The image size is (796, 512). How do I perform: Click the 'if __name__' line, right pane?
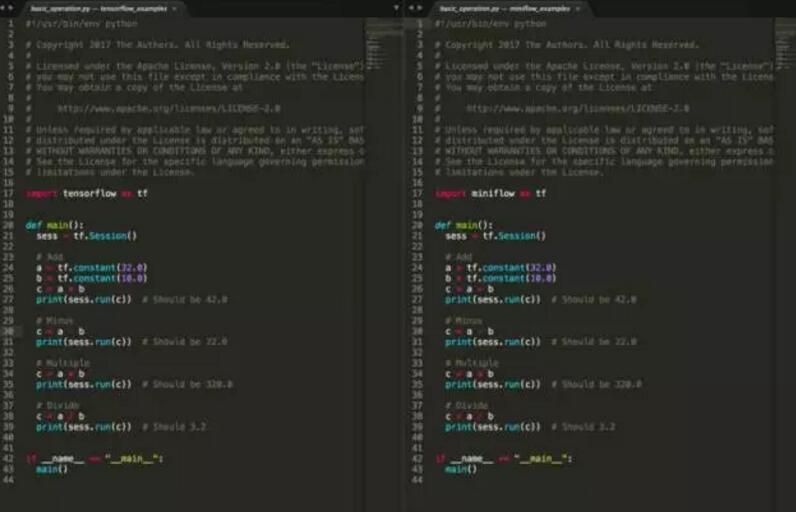[x=504, y=458]
